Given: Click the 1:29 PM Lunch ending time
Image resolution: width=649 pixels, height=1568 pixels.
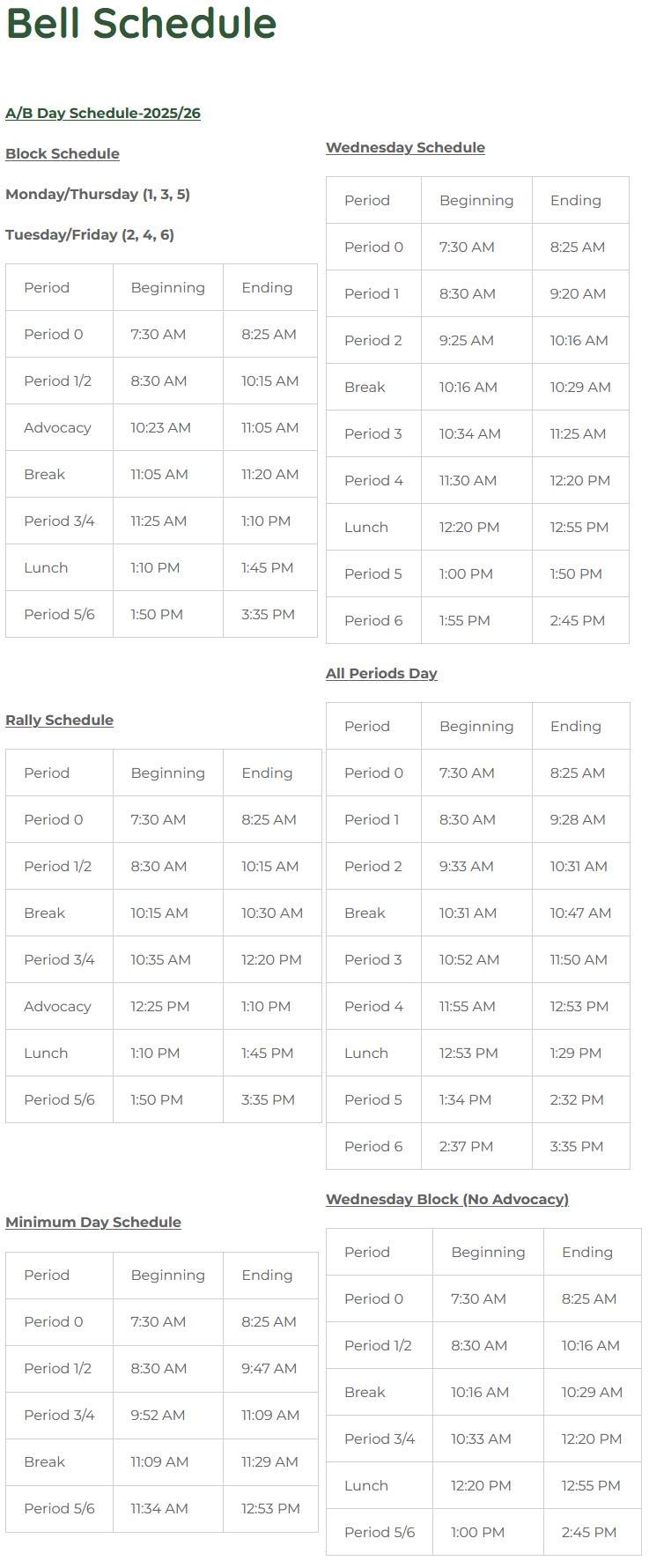Looking at the screenshot, I should point(576,1054).
